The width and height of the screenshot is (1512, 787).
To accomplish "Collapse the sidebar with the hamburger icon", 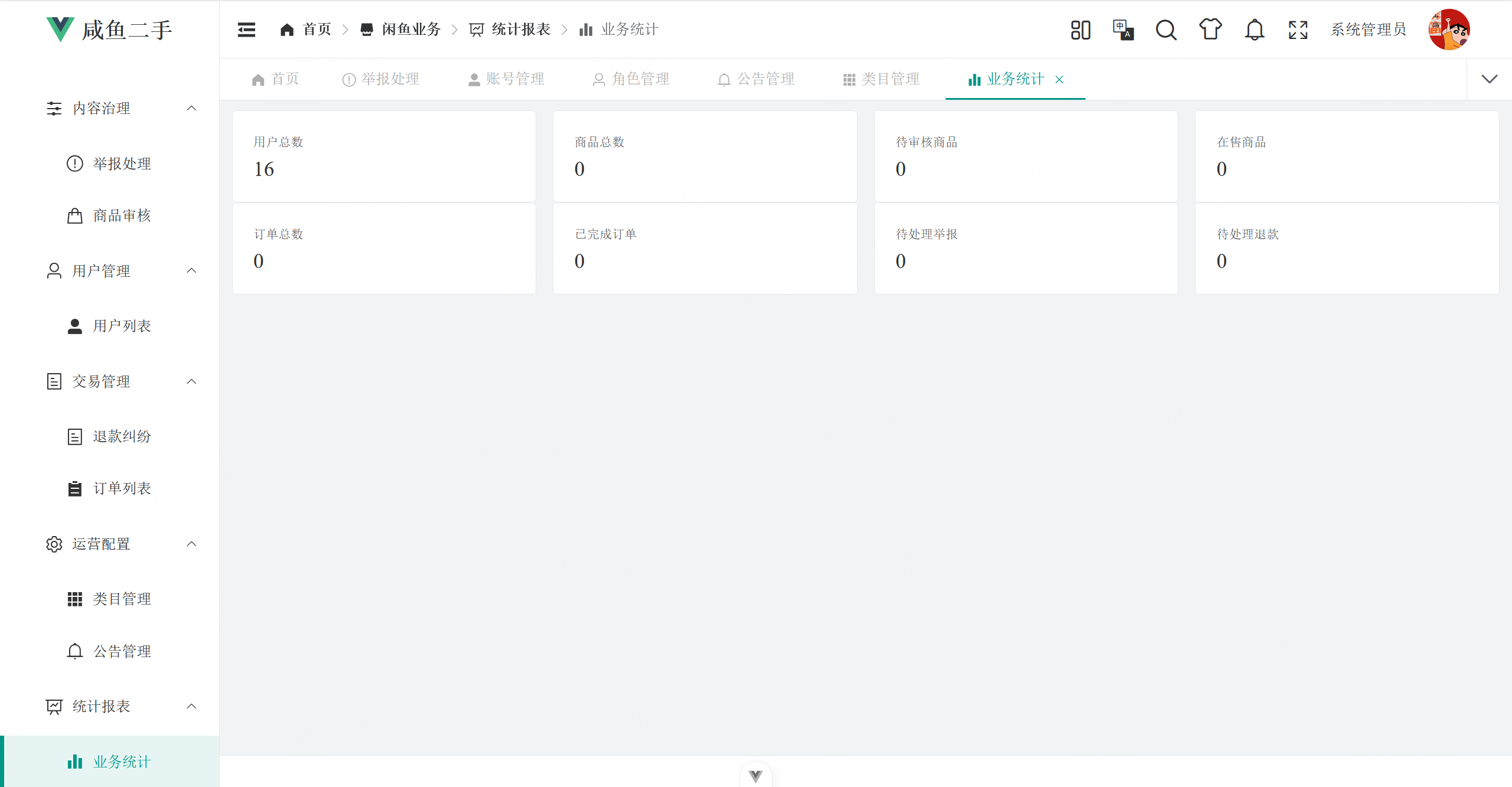I will point(246,29).
